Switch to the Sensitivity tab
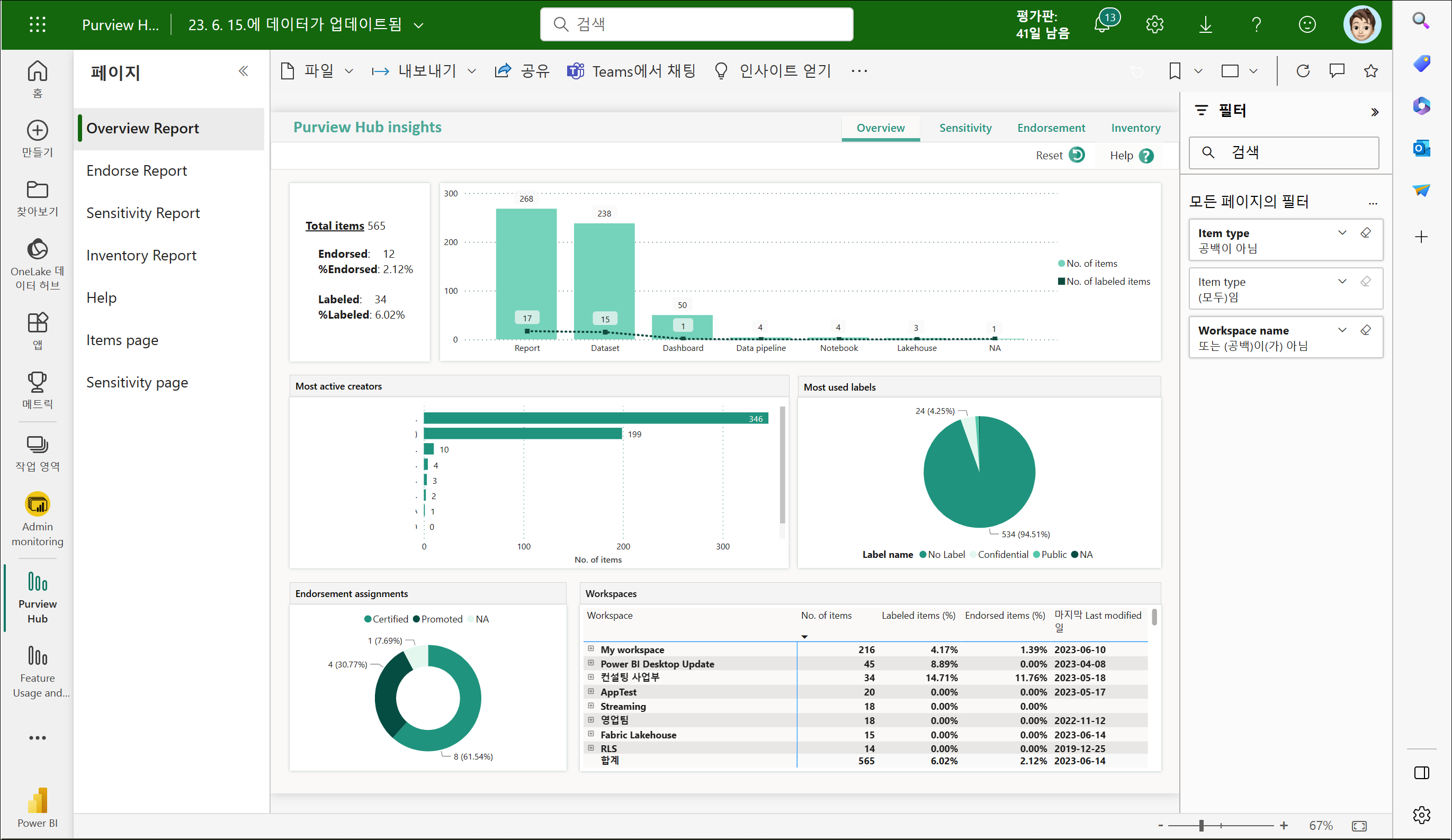The image size is (1452, 840). click(965, 128)
